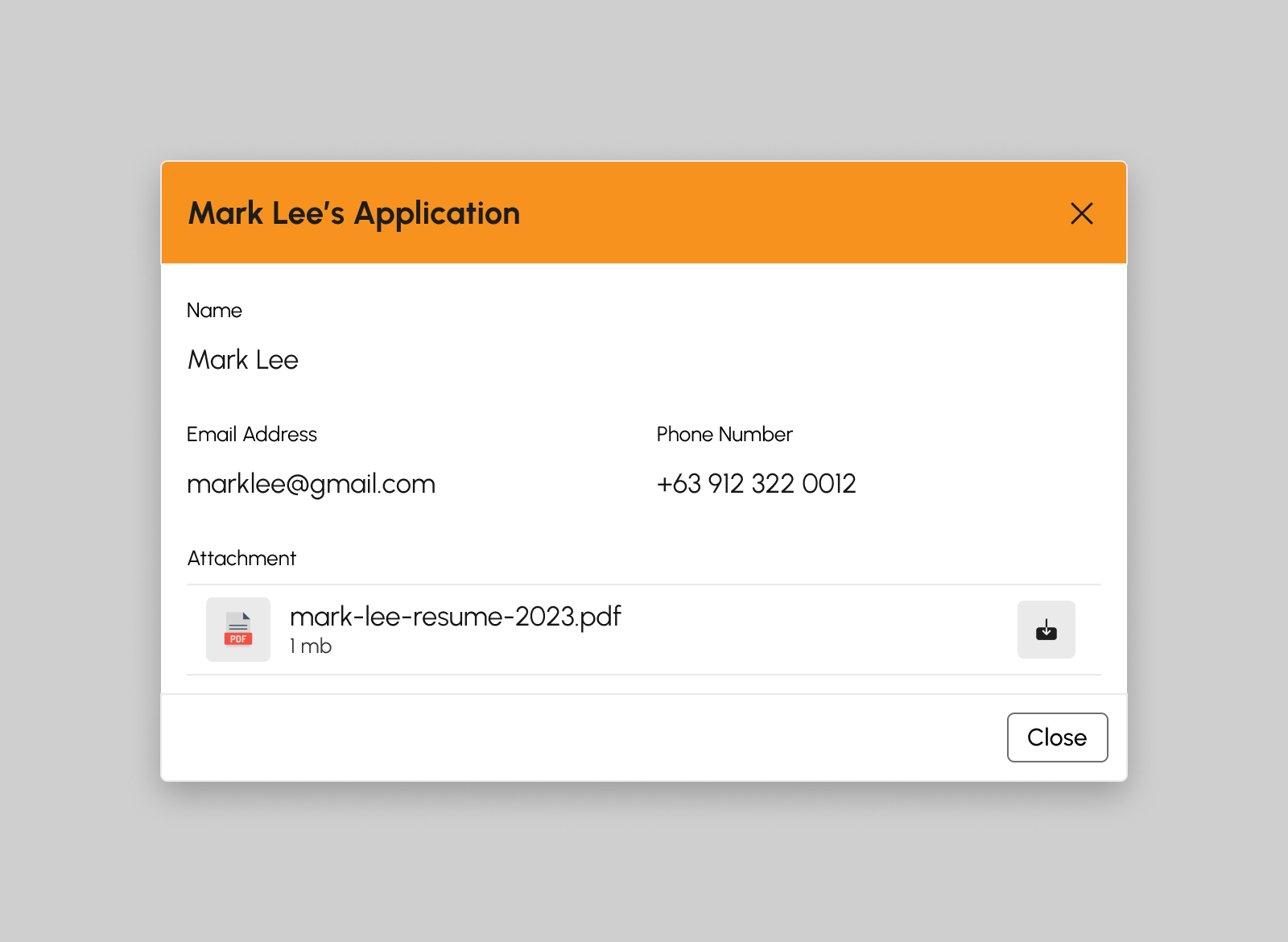Viewport: 1288px width, 942px height.
Task: Click the PDF file icon
Action: 238,630
